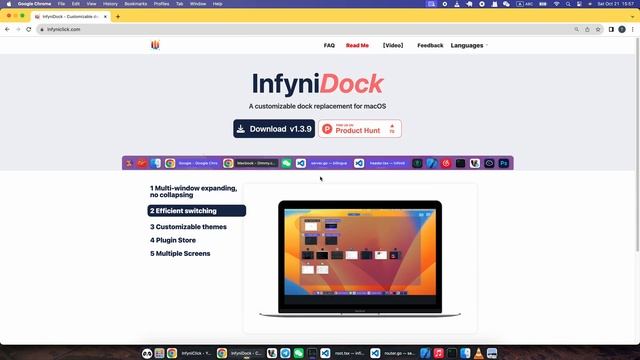640x360 pixels.
Task: Close the InfyniDock browser tab
Action: pyautogui.click(x=105, y=17)
